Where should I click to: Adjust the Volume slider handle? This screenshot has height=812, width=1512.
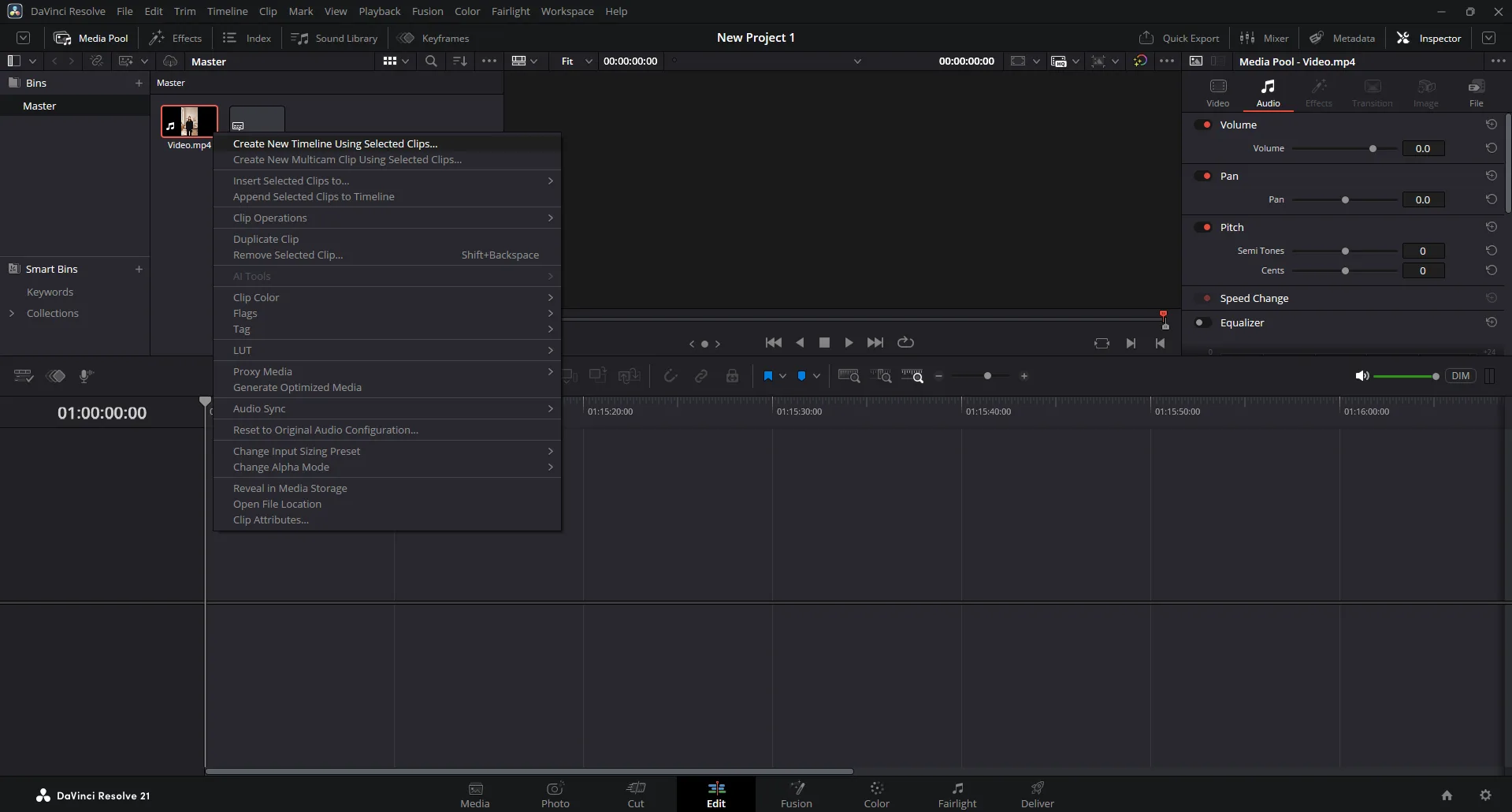(1373, 148)
